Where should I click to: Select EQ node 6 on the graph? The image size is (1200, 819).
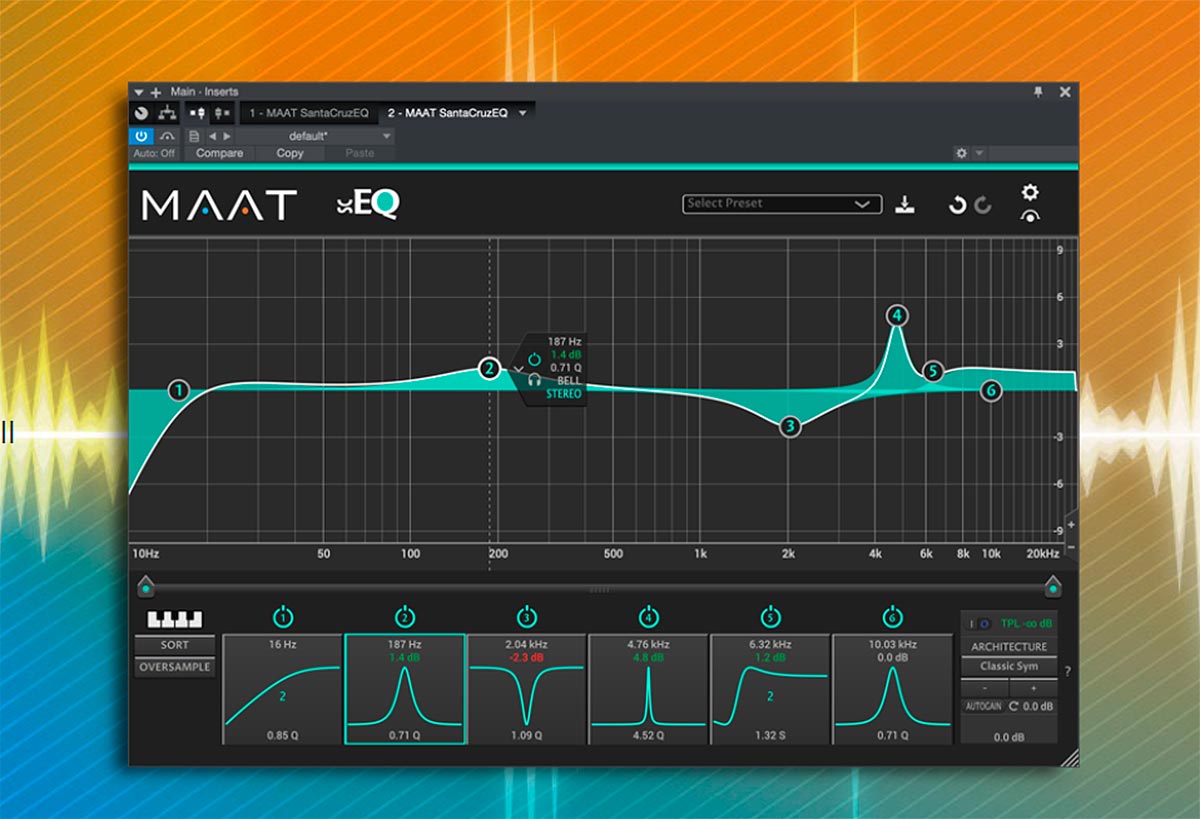pos(991,390)
